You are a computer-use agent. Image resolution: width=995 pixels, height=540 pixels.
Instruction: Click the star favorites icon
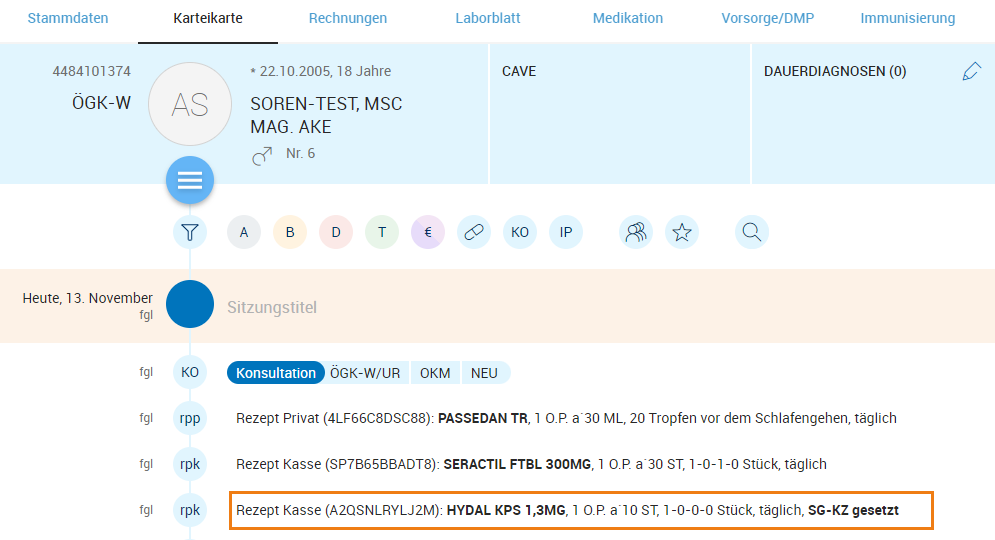click(682, 233)
